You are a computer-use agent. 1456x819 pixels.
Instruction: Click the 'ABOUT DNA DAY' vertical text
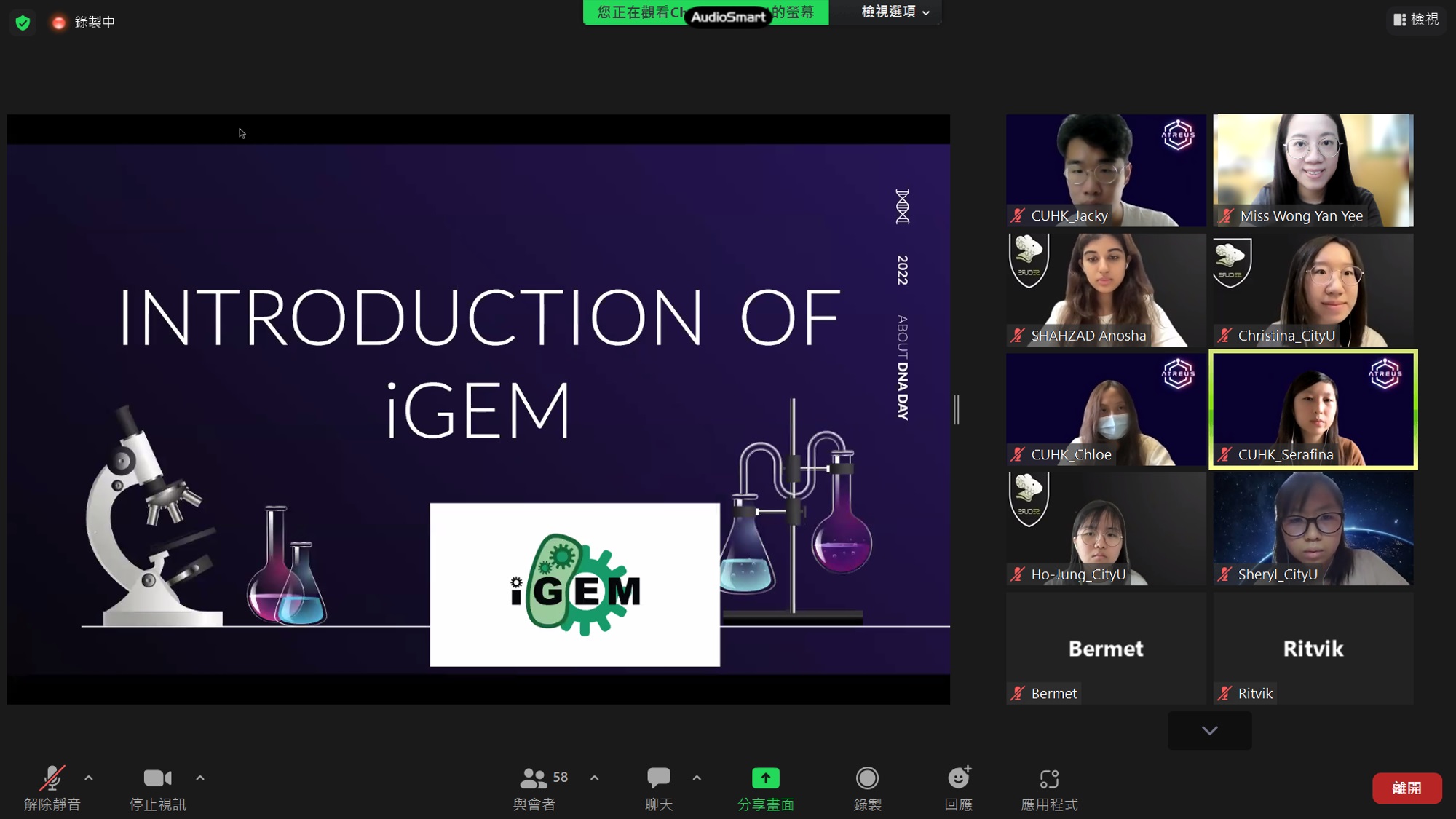coord(903,368)
